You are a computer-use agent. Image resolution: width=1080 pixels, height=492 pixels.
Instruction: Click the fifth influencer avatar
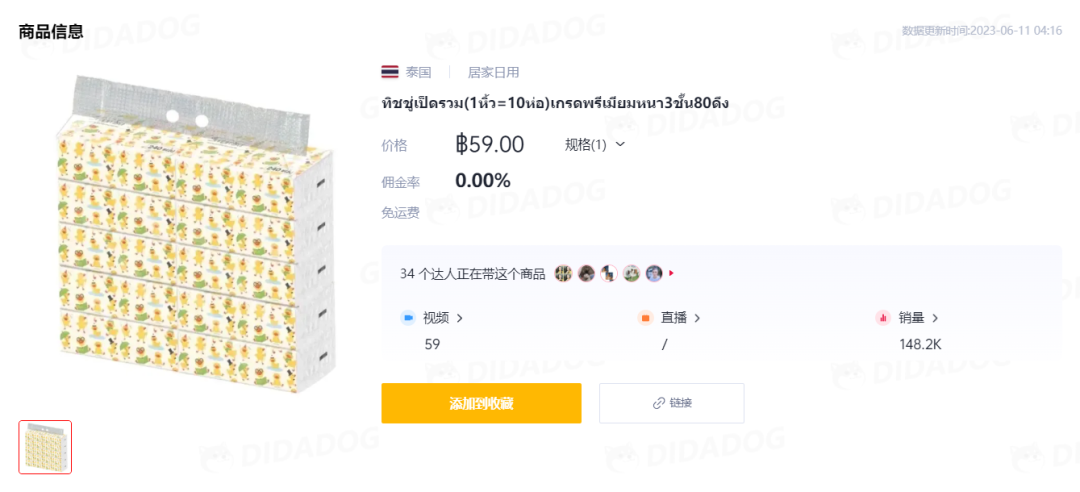tap(654, 274)
